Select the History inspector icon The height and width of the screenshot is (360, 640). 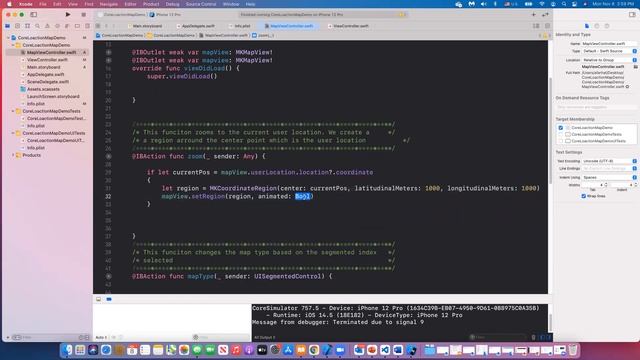597,26
